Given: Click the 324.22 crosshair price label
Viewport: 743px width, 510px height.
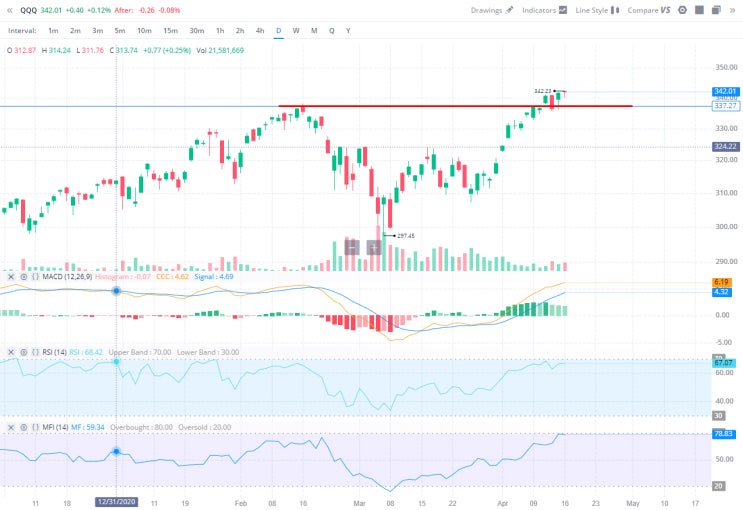Looking at the screenshot, I should pyautogui.click(x=725, y=146).
